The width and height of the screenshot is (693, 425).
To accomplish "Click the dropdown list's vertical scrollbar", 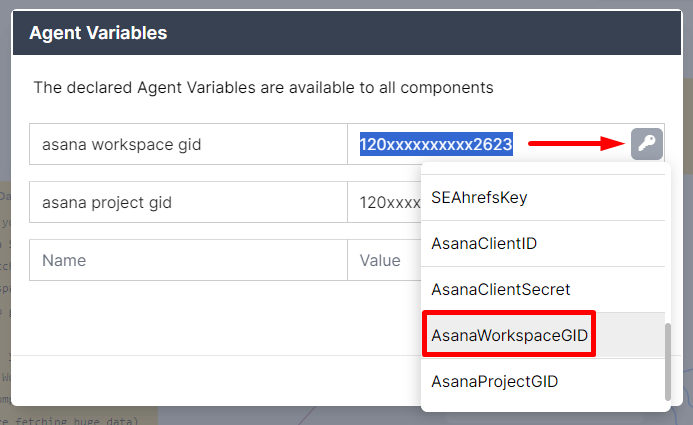I will pos(668,361).
